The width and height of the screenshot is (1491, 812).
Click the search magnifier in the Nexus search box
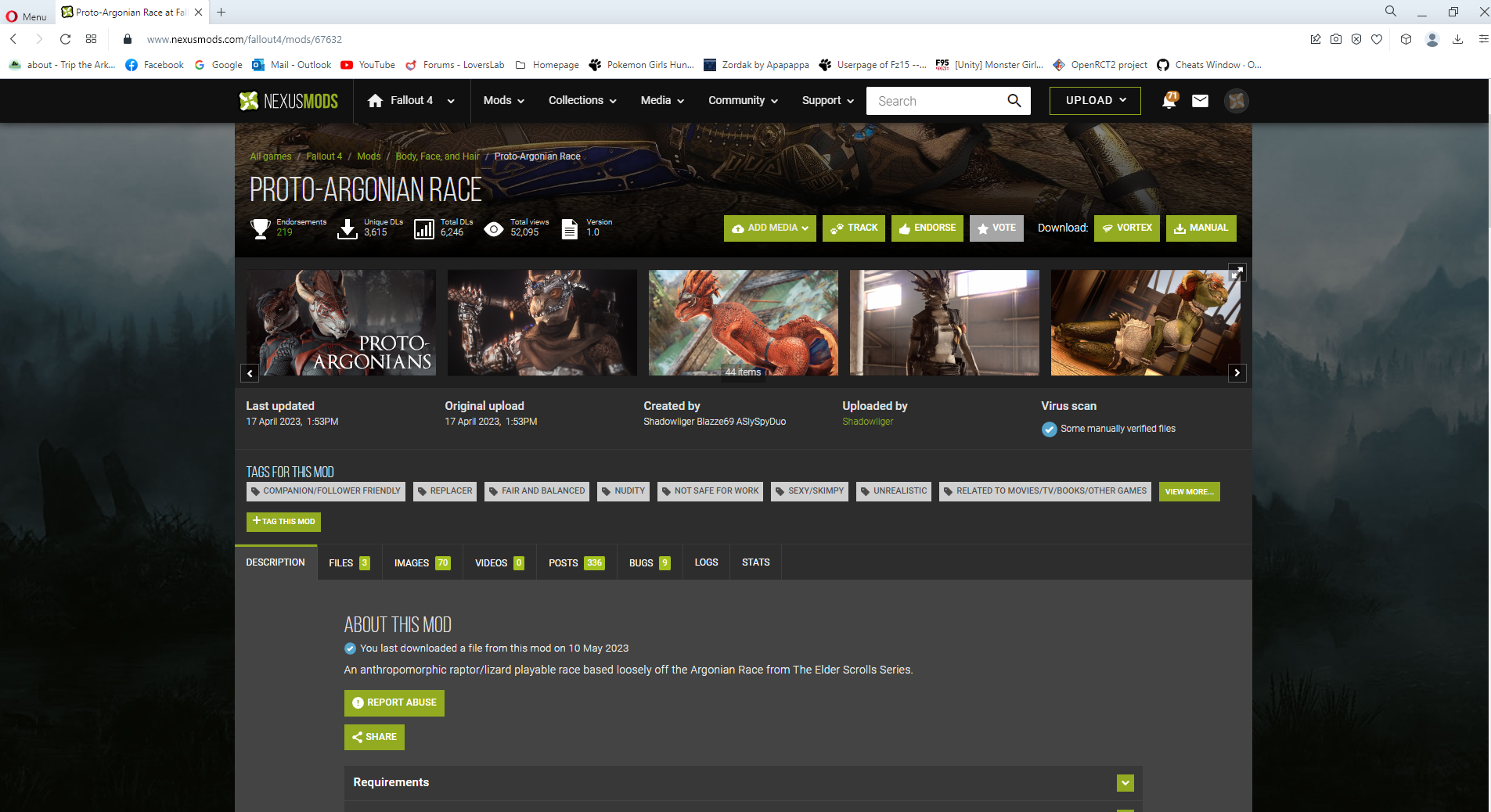[1014, 101]
